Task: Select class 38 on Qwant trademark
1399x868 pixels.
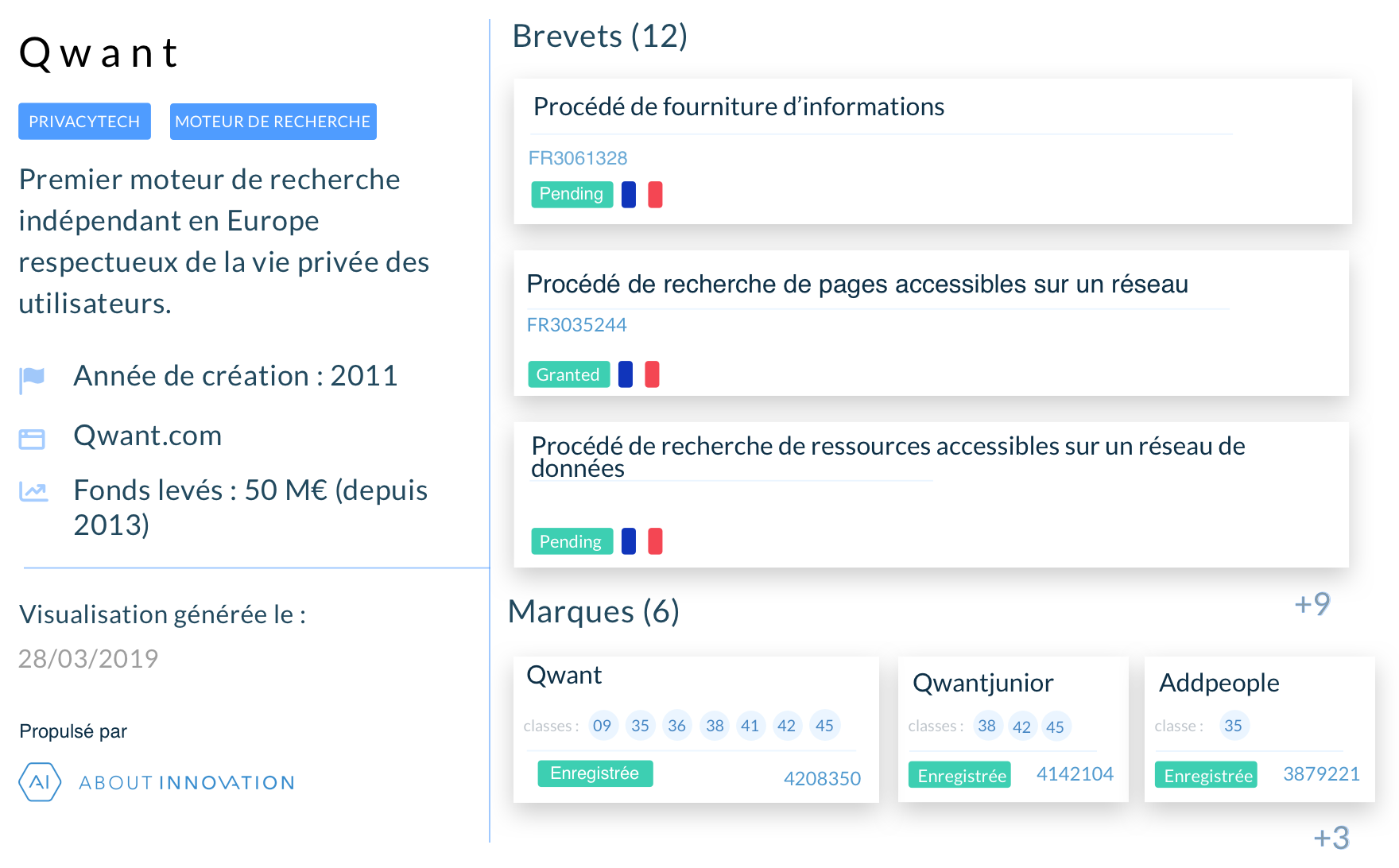Action: (x=715, y=726)
